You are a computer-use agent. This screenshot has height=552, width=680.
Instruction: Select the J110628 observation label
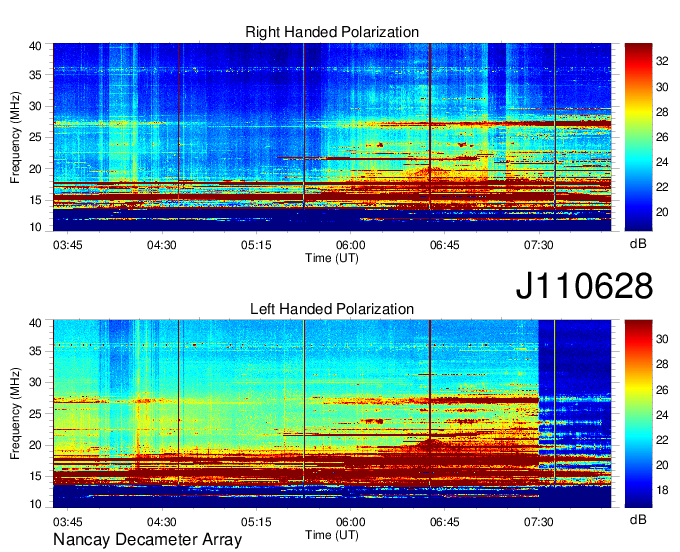tap(584, 286)
